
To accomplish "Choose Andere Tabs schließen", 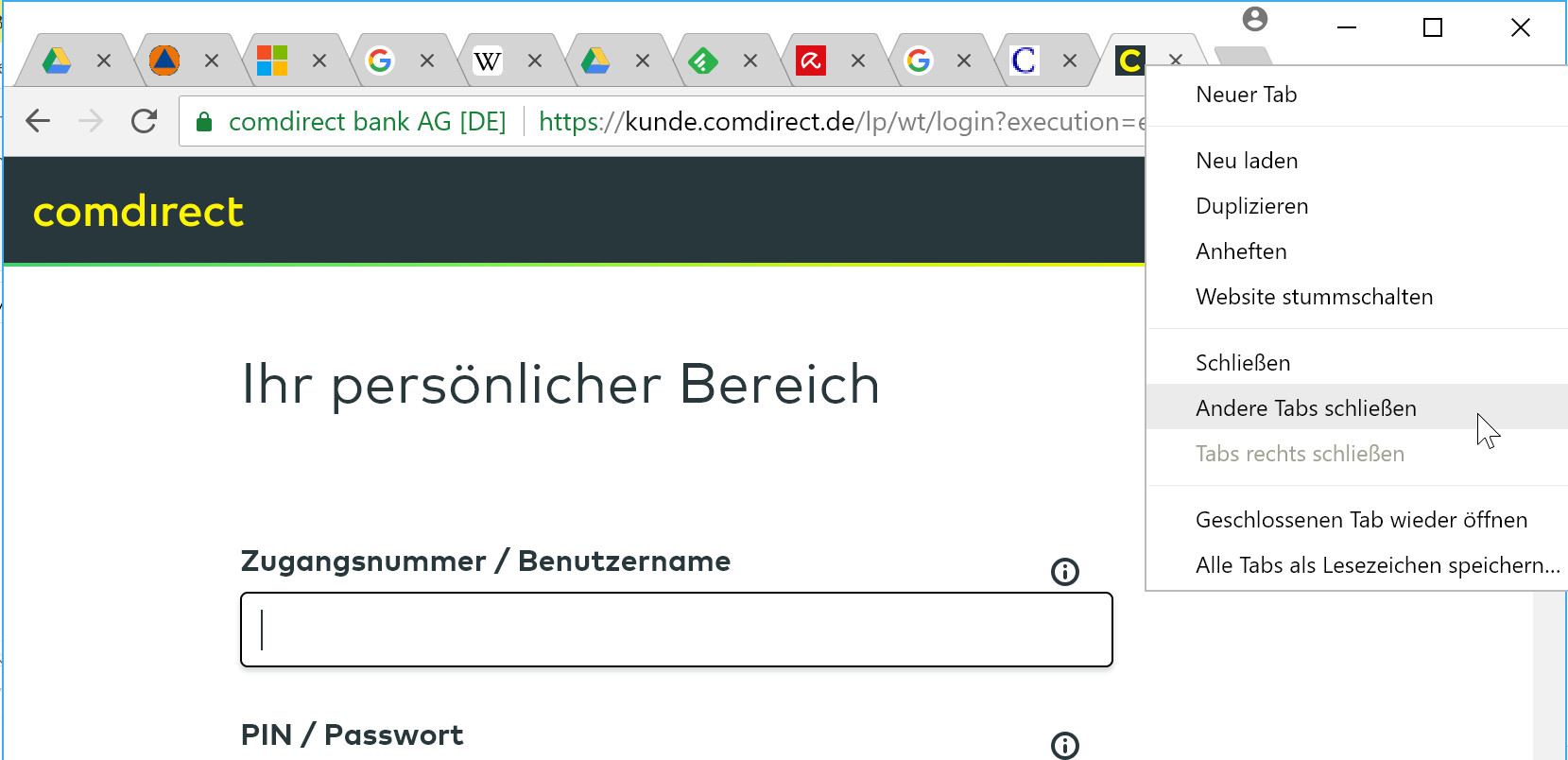I will [1357, 407].
